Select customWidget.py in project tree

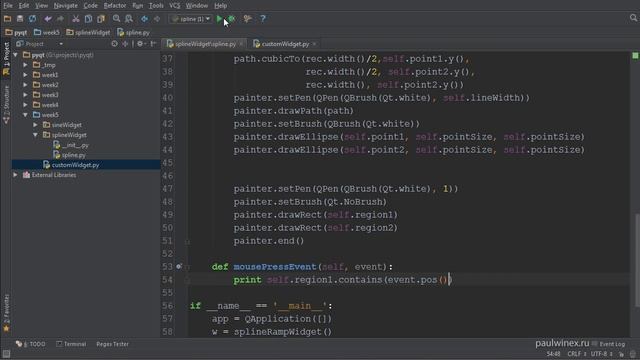coord(75,165)
